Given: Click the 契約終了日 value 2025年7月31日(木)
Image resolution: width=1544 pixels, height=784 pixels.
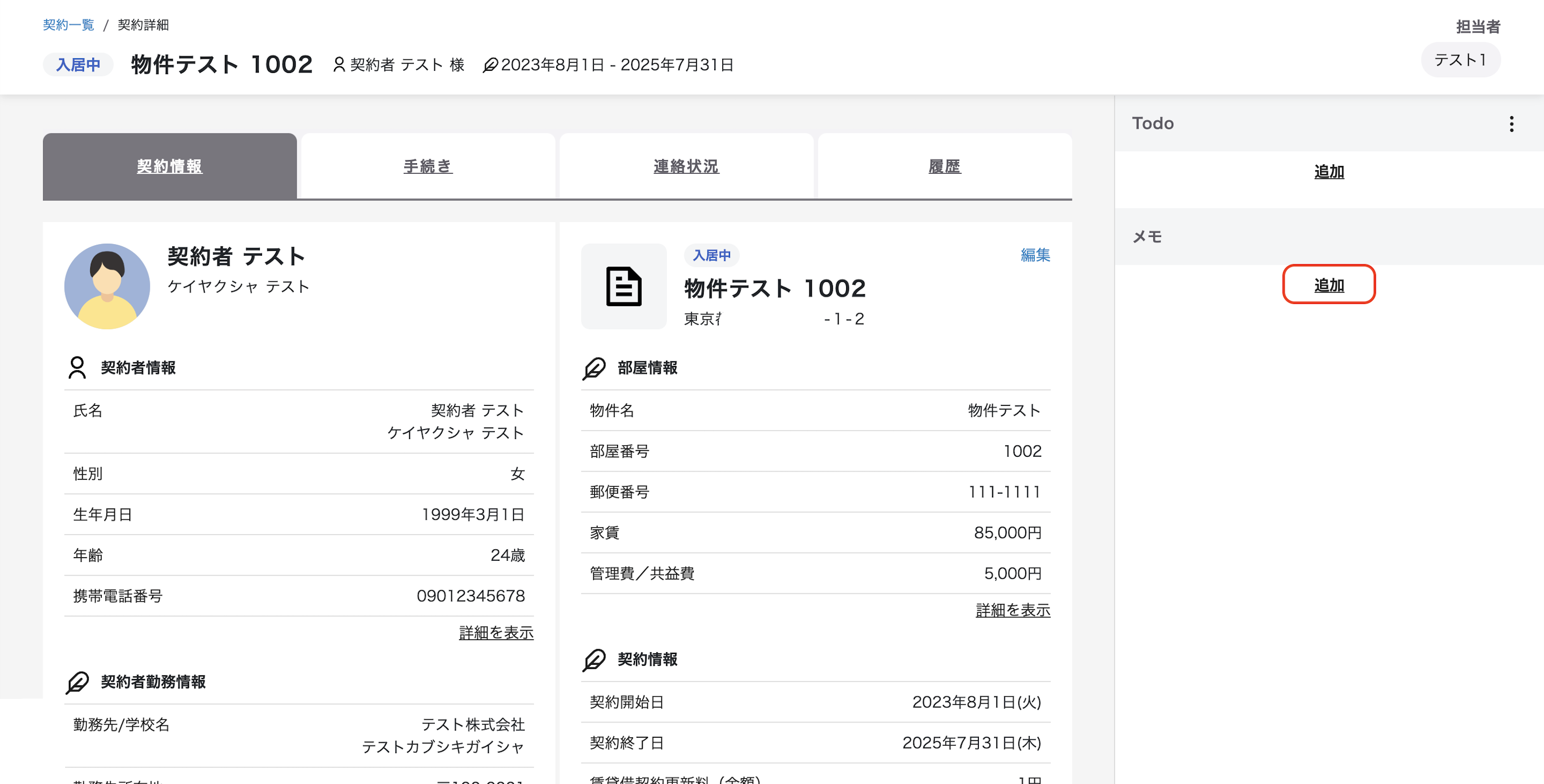Looking at the screenshot, I should [x=972, y=743].
